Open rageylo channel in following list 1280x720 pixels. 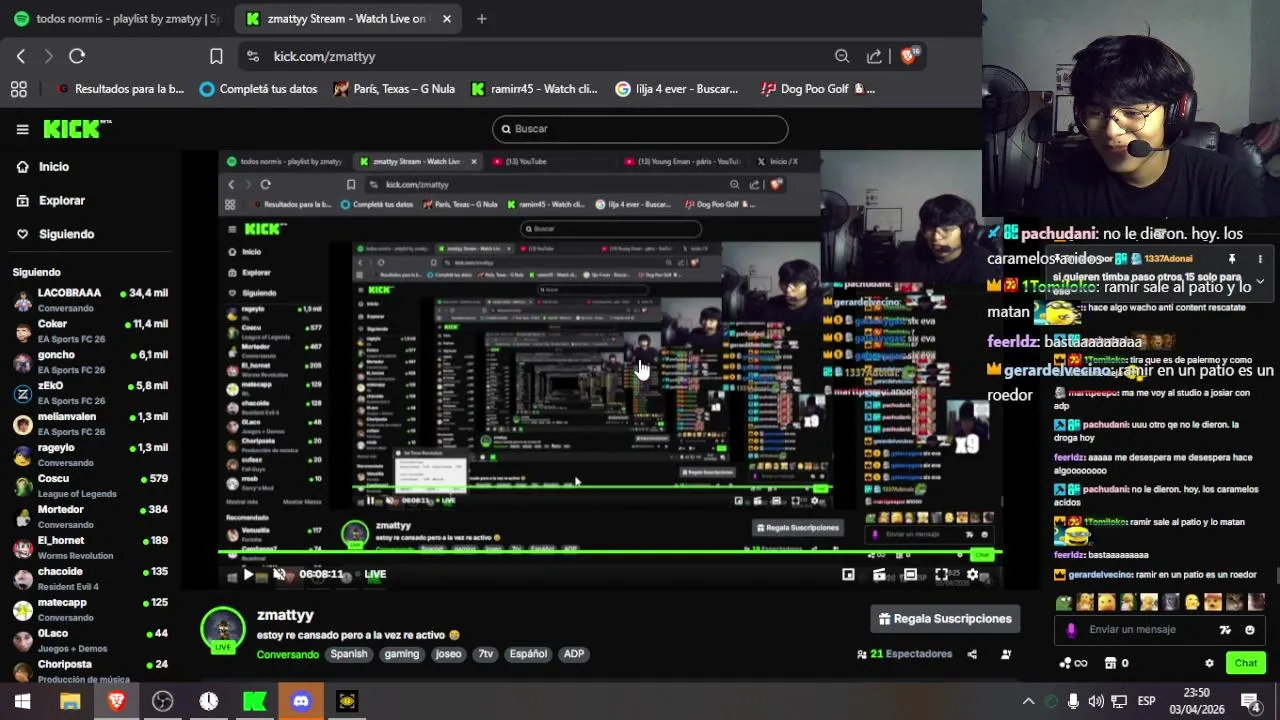click(x=90, y=456)
